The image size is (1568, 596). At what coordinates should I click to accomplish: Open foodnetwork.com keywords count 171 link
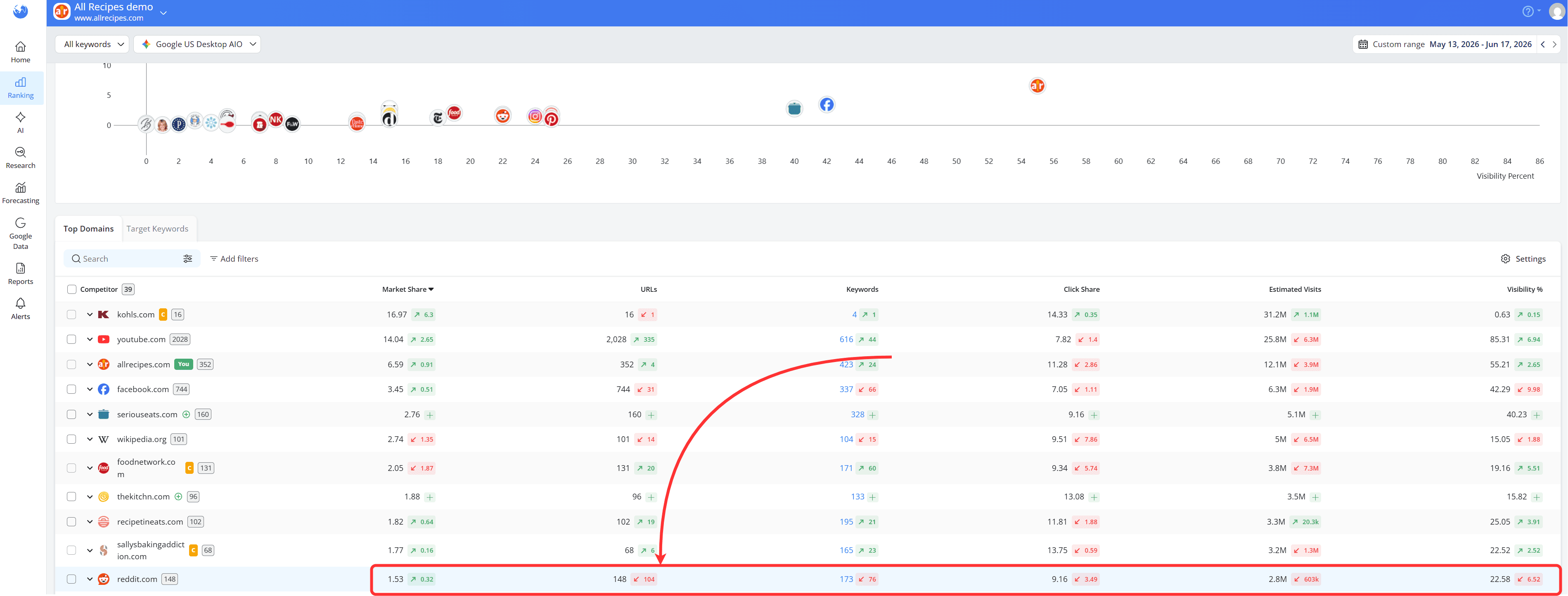pos(846,468)
